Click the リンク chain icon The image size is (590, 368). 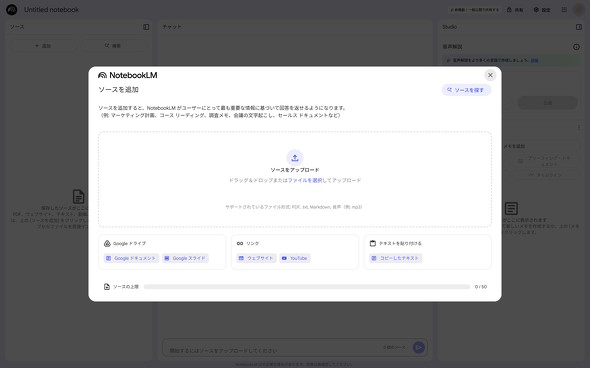pyautogui.click(x=240, y=243)
